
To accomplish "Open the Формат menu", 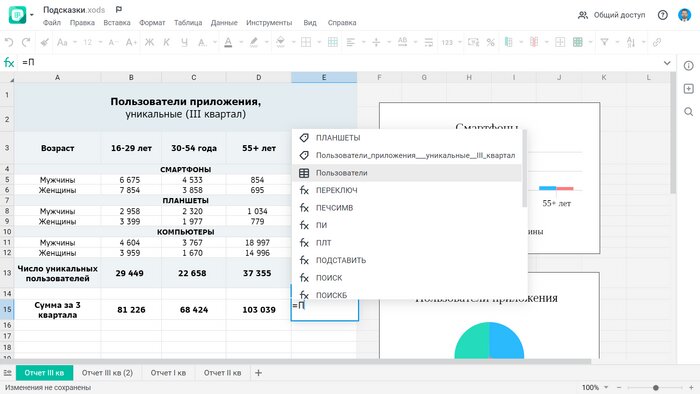I will 152,22.
